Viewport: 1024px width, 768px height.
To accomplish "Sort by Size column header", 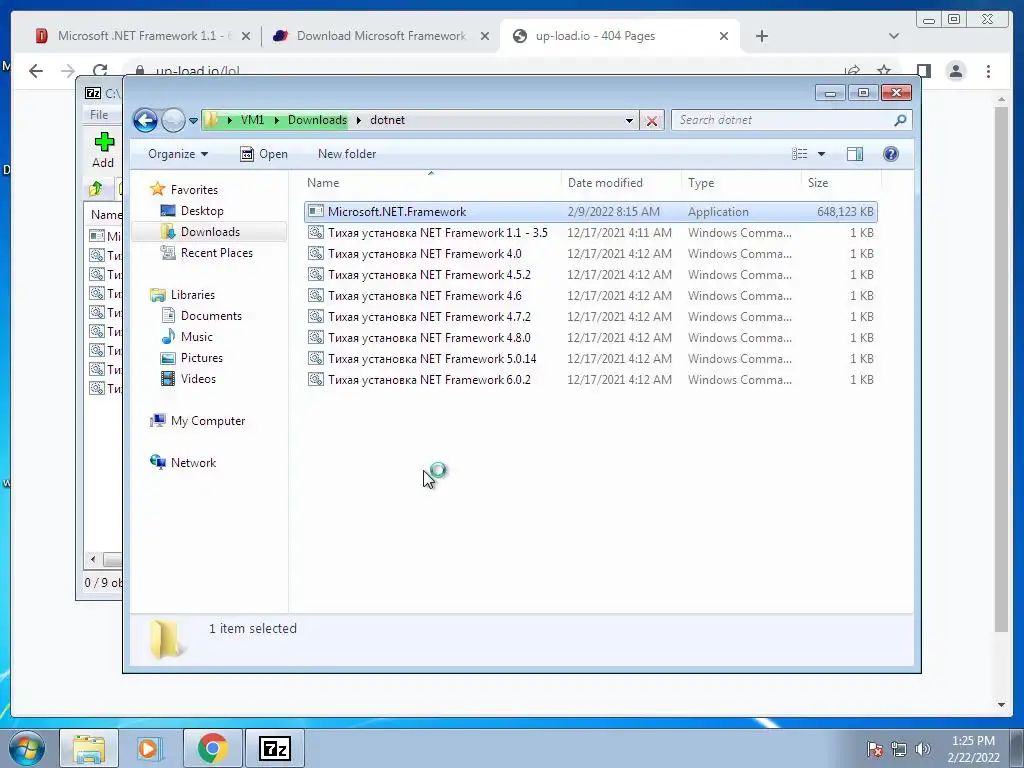I will pos(841,183).
